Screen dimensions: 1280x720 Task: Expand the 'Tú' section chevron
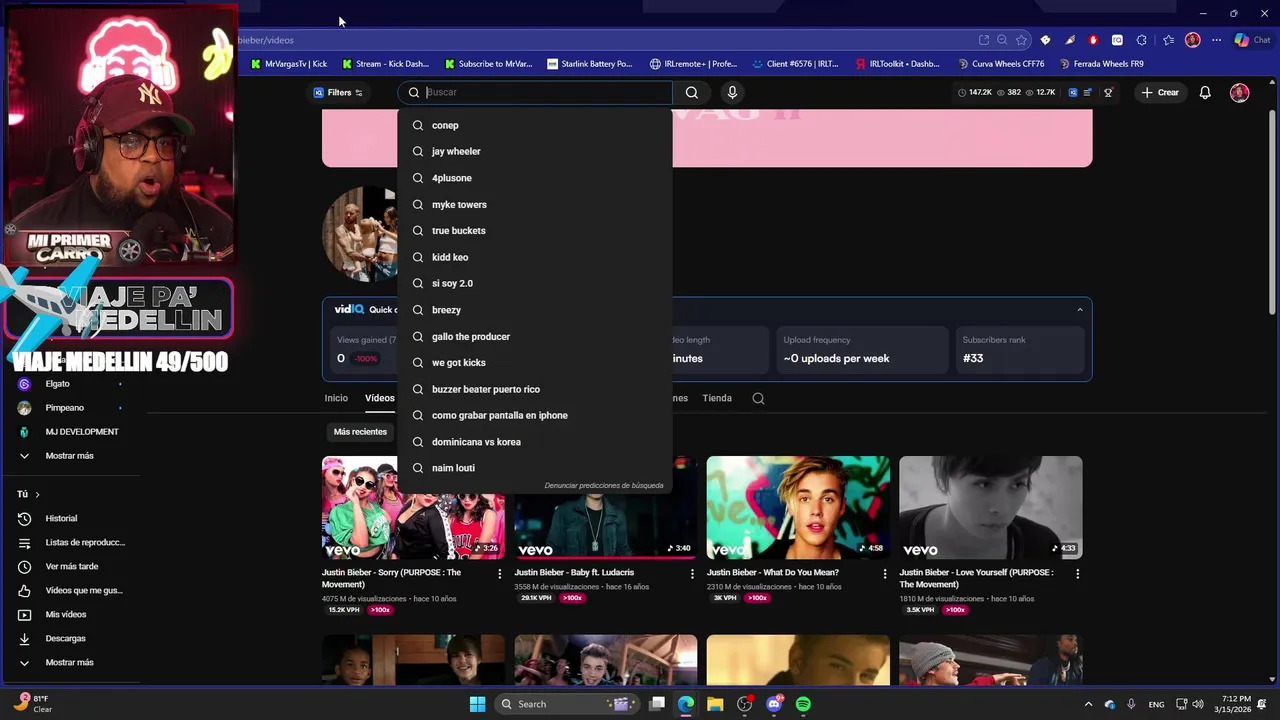click(x=38, y=494)
